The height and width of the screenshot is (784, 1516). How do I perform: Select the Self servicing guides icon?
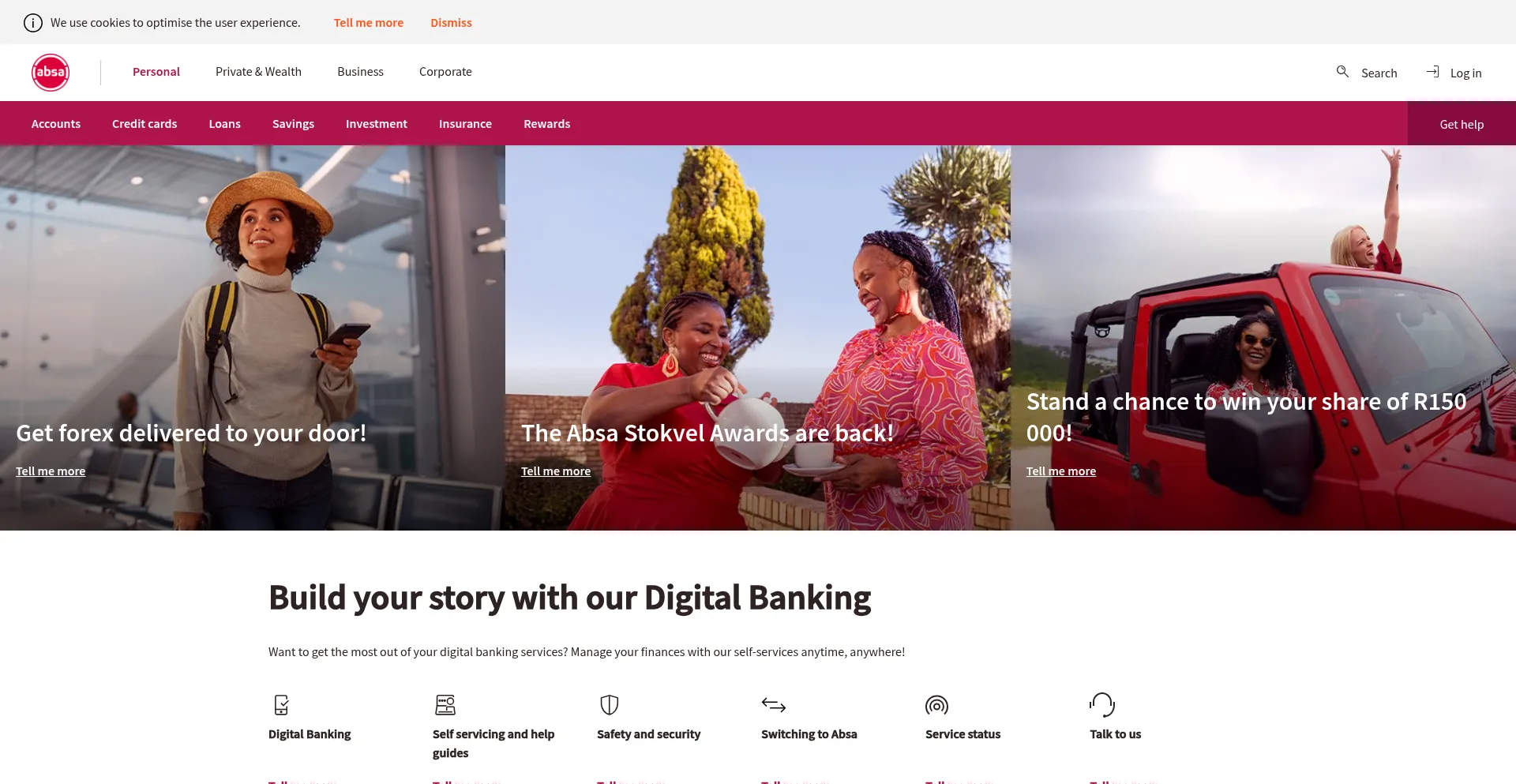click(x=445, y=704)
